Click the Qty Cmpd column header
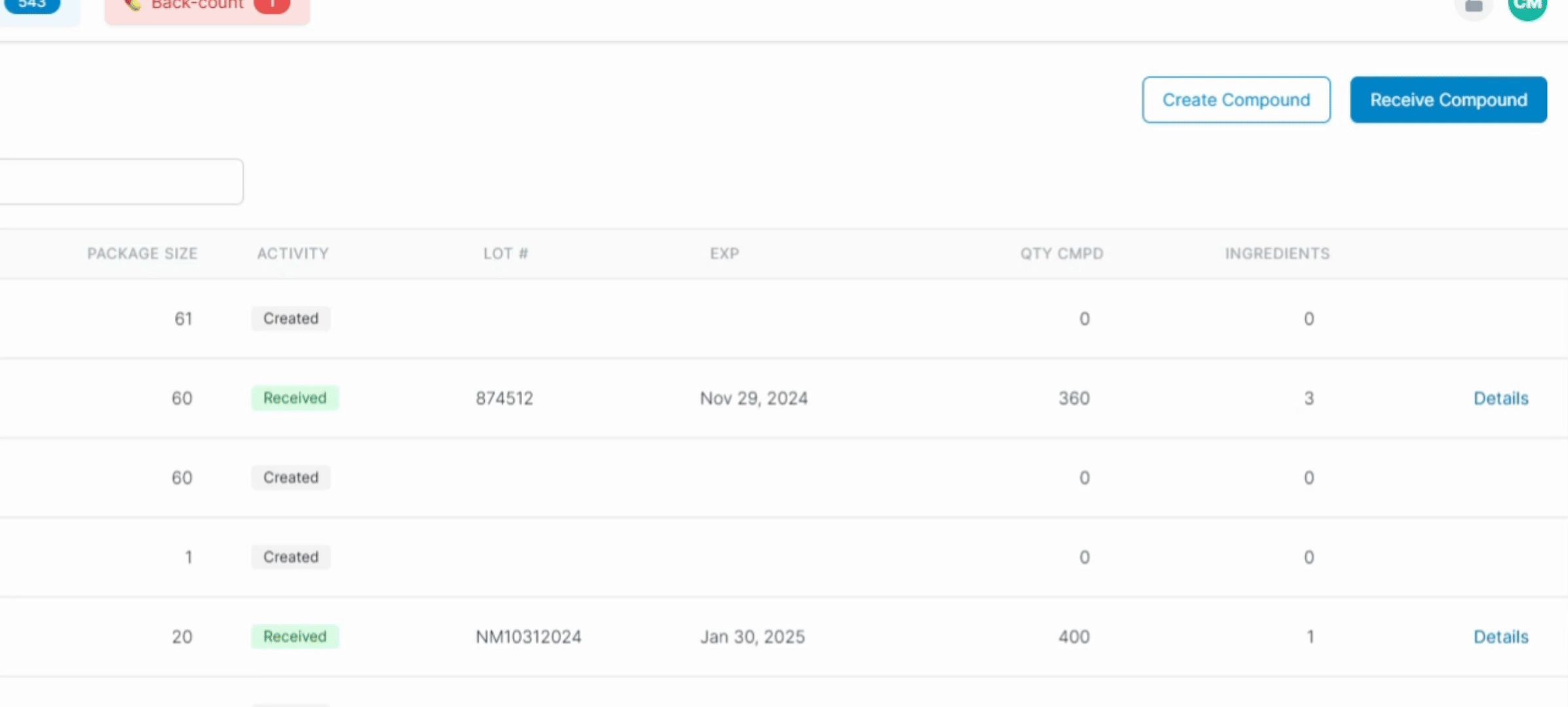1568x707 pixels. pyautogui.click(x=1061, y=253)
